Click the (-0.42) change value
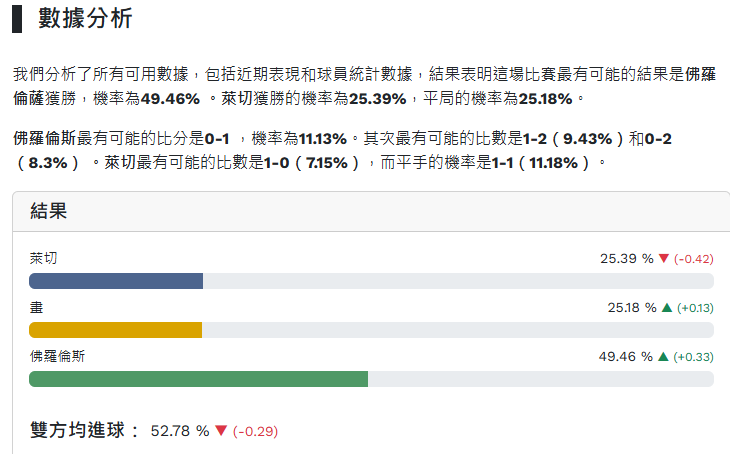Viewport: 730px width, 454px height. (x=693, y=259)
